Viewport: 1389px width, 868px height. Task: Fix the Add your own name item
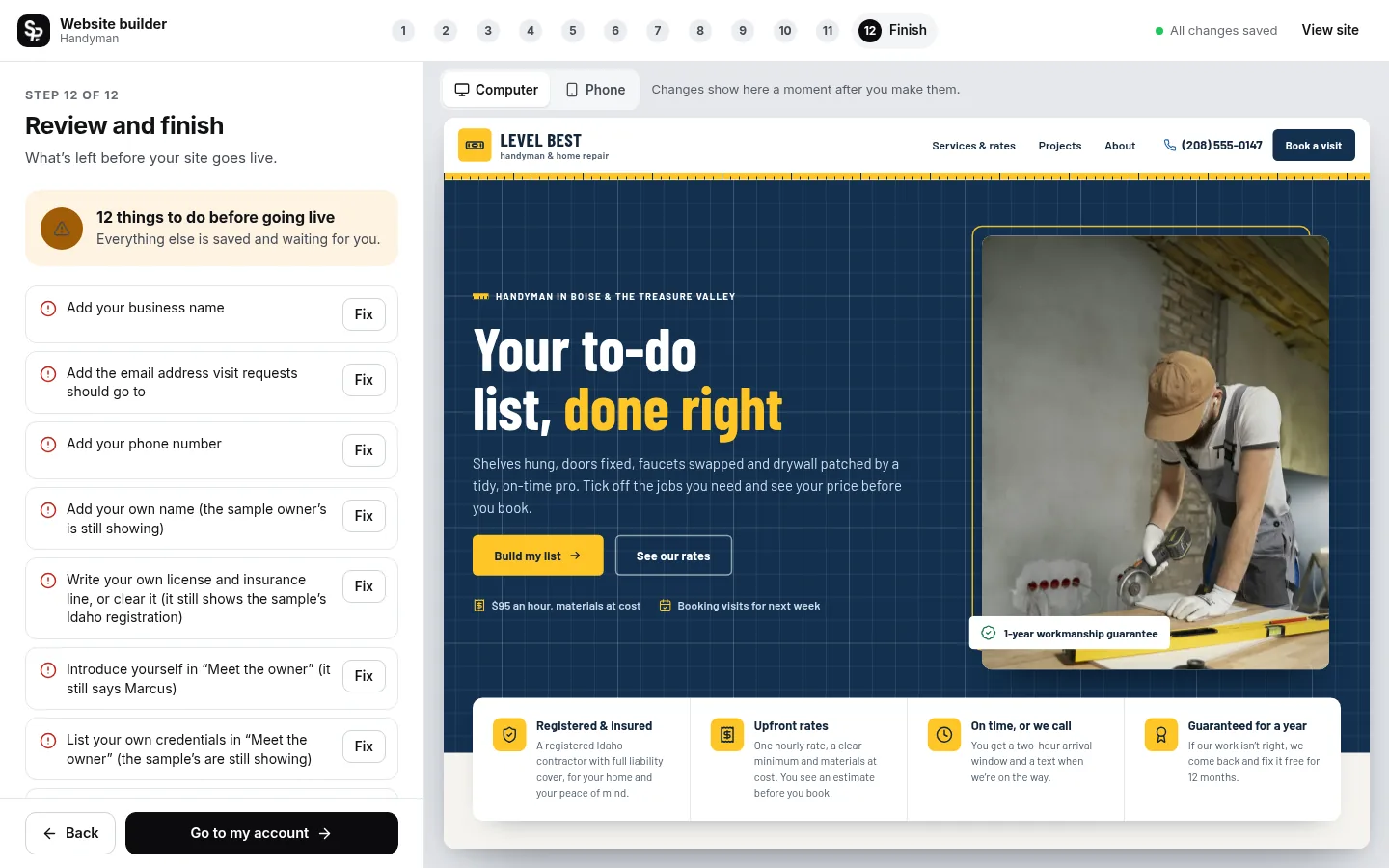point(364,516)
